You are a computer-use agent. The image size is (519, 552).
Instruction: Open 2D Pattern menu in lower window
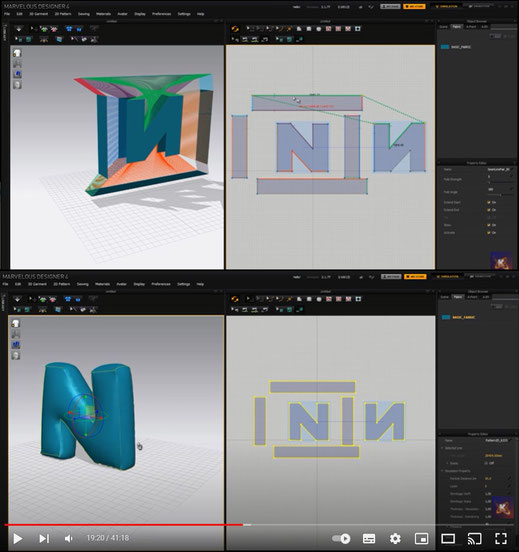coord(62,284)
